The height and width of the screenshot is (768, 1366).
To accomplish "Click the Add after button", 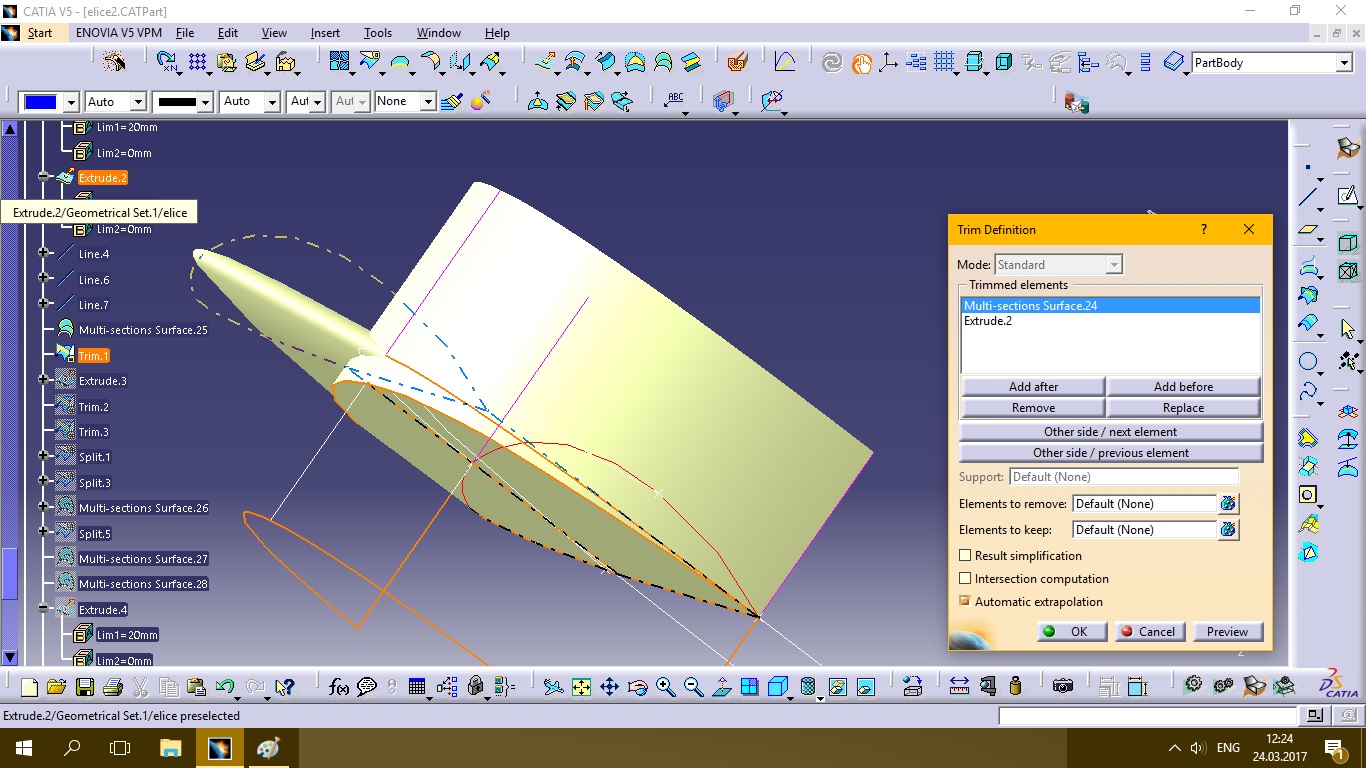I will [1033, 386].
